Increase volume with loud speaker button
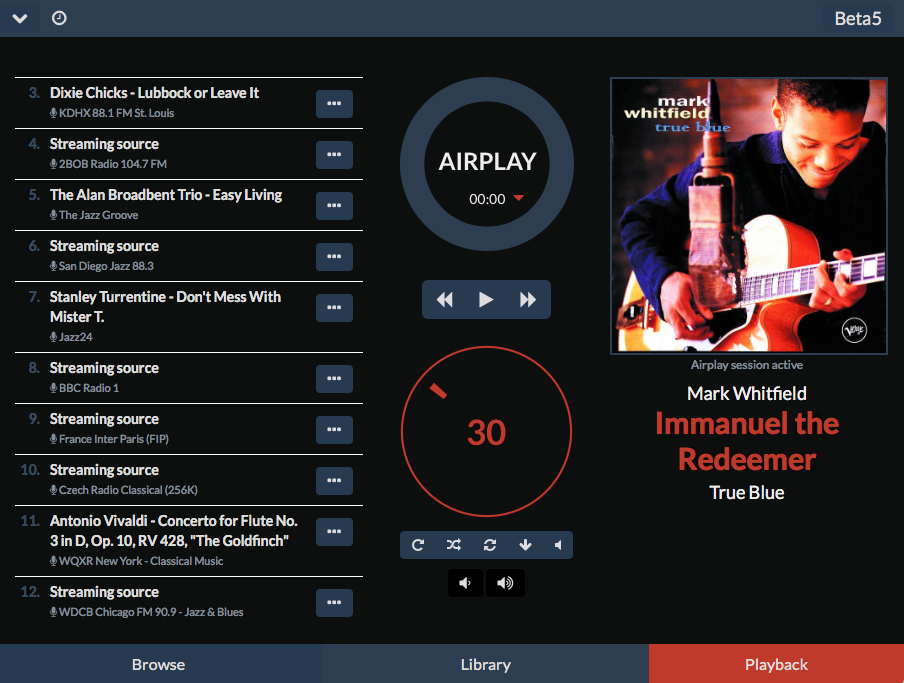The image size is (904, 683). coord(505,583)
